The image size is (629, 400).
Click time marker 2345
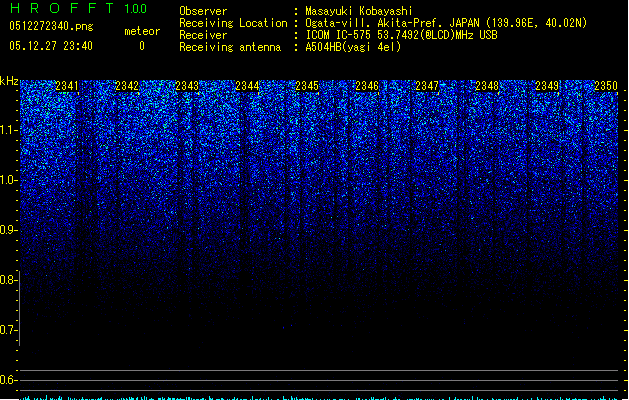[x=307, y=86]
